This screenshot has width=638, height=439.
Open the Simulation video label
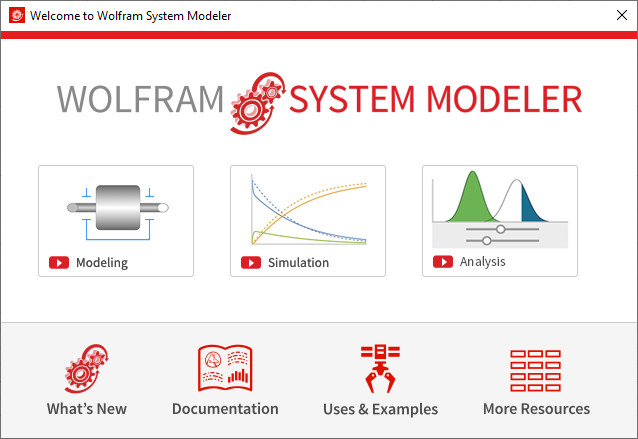tap(298, 263)
